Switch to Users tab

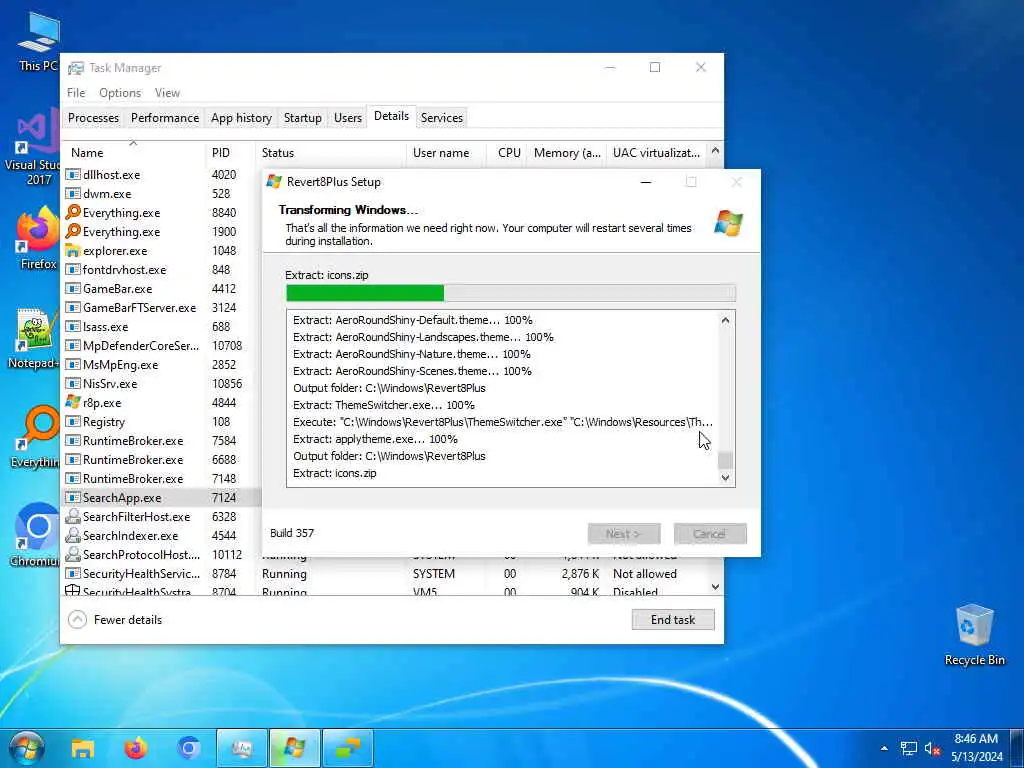(347, 118)
